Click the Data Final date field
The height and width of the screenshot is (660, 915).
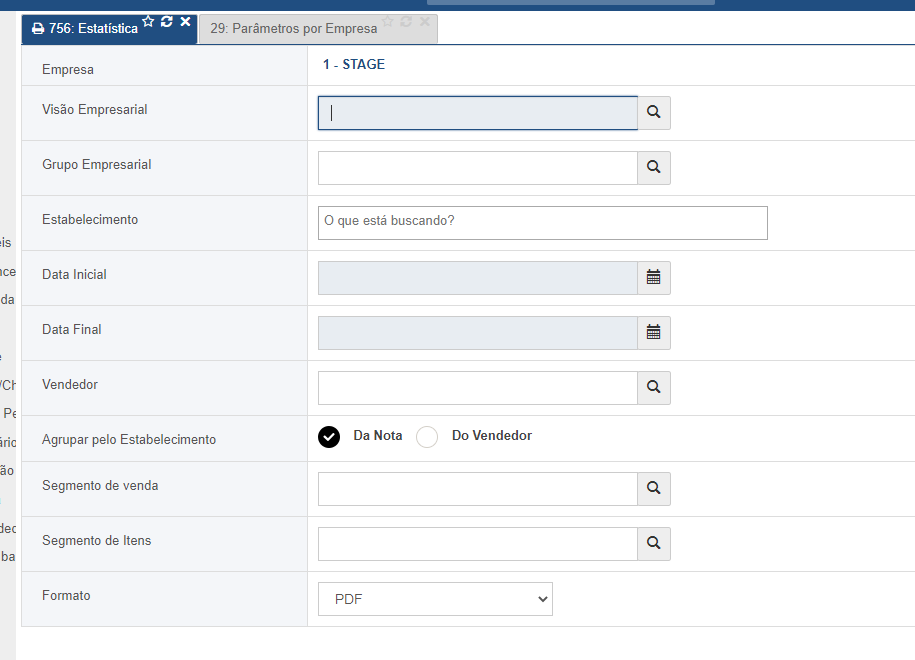478,333
